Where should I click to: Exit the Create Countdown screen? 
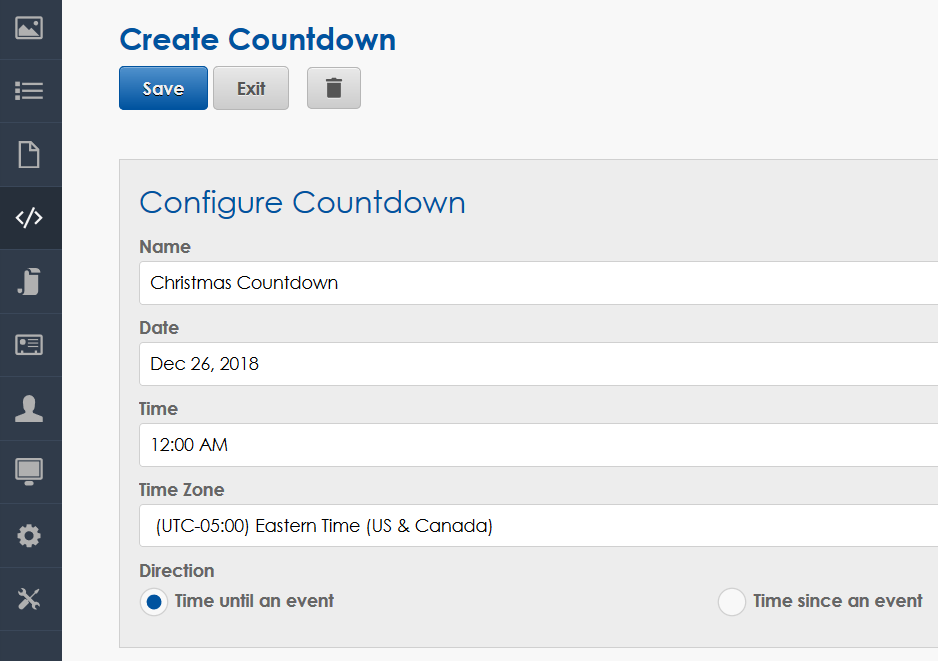[250, 88]
